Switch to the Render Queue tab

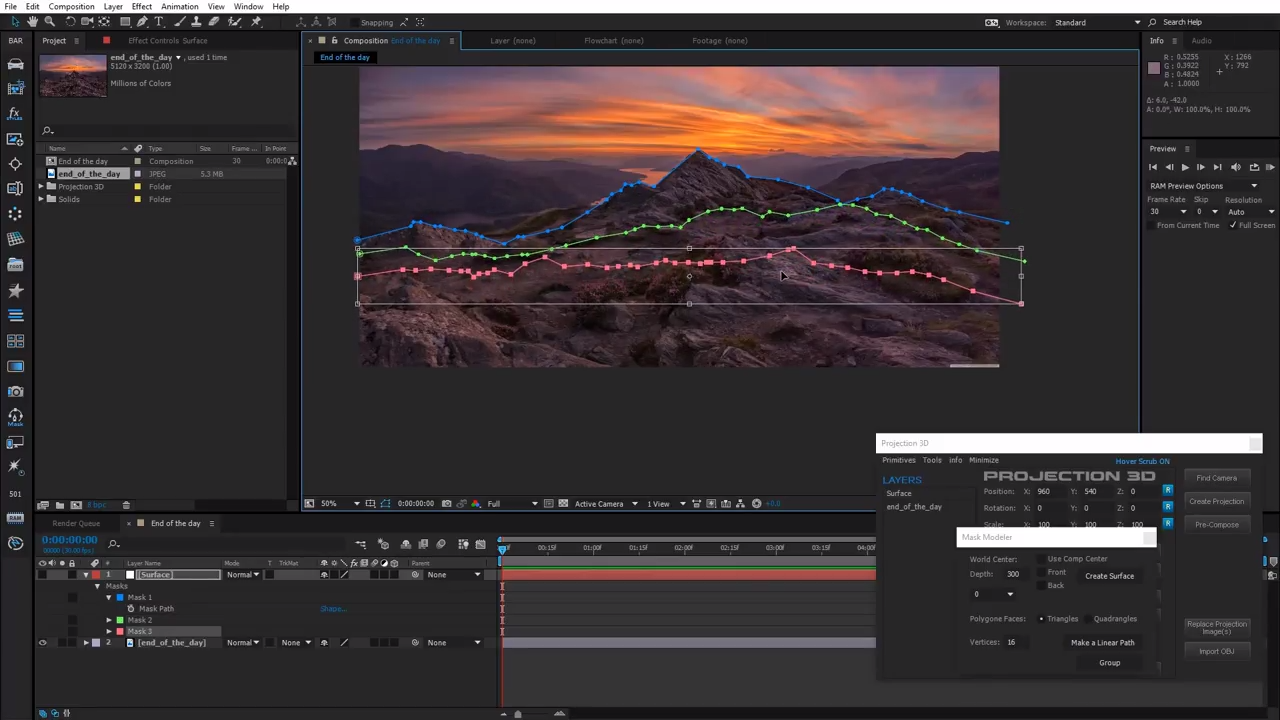(76, 524)
